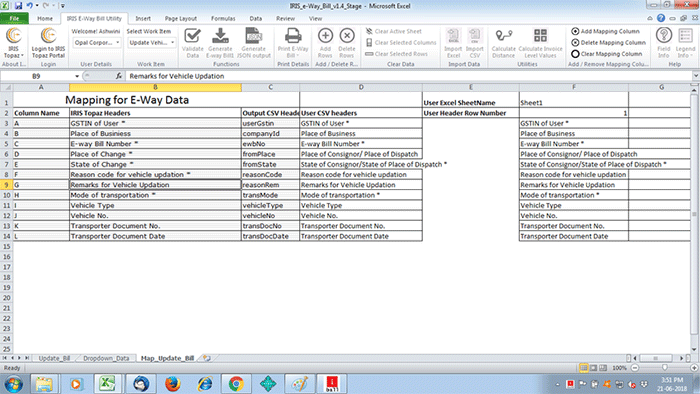This screenshot has width=700, height=394.
Task: Expand the formula bar
Action: click(x=696, y=76)
